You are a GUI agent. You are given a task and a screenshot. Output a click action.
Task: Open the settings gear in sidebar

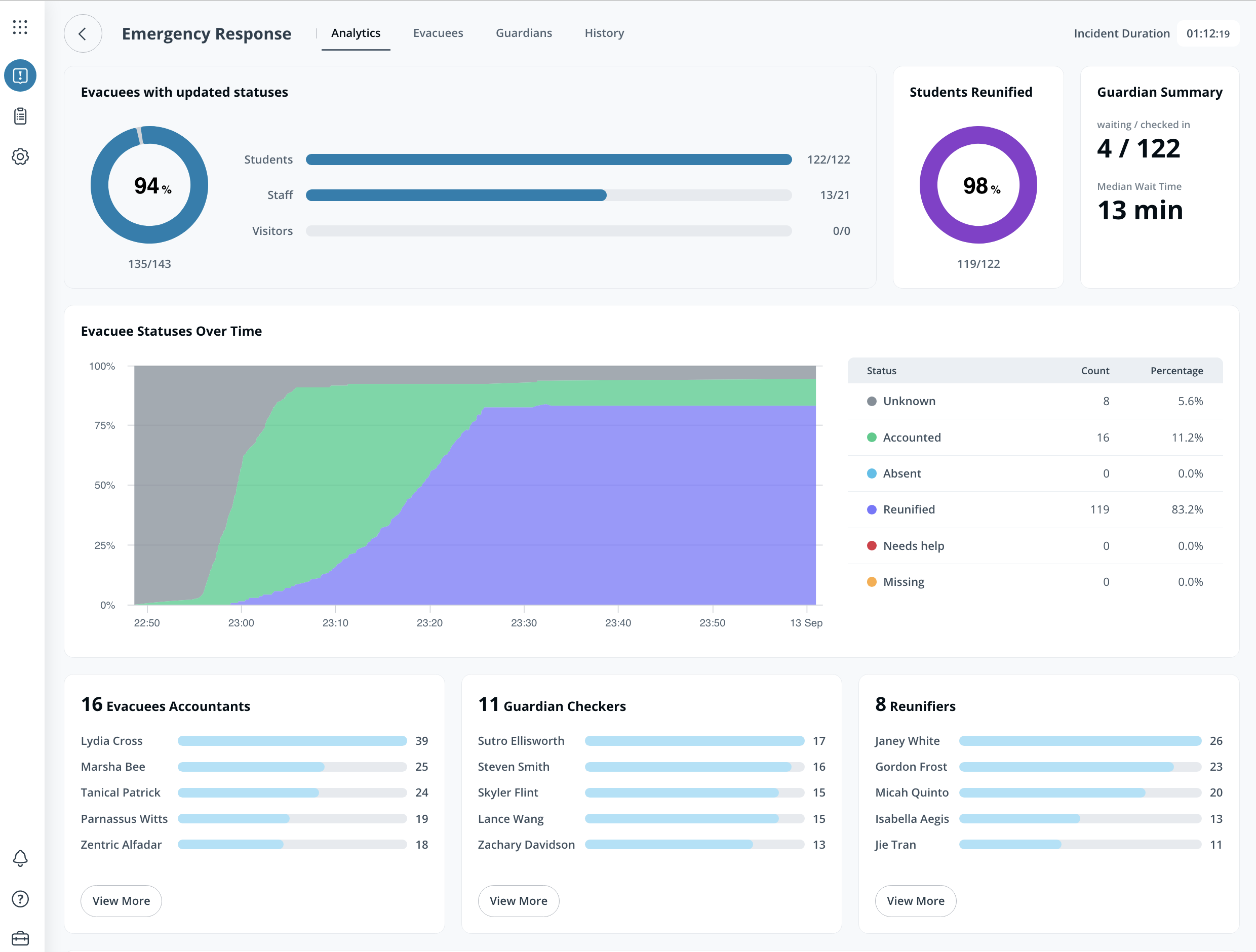pyautogui.click(x=20, y=156)
